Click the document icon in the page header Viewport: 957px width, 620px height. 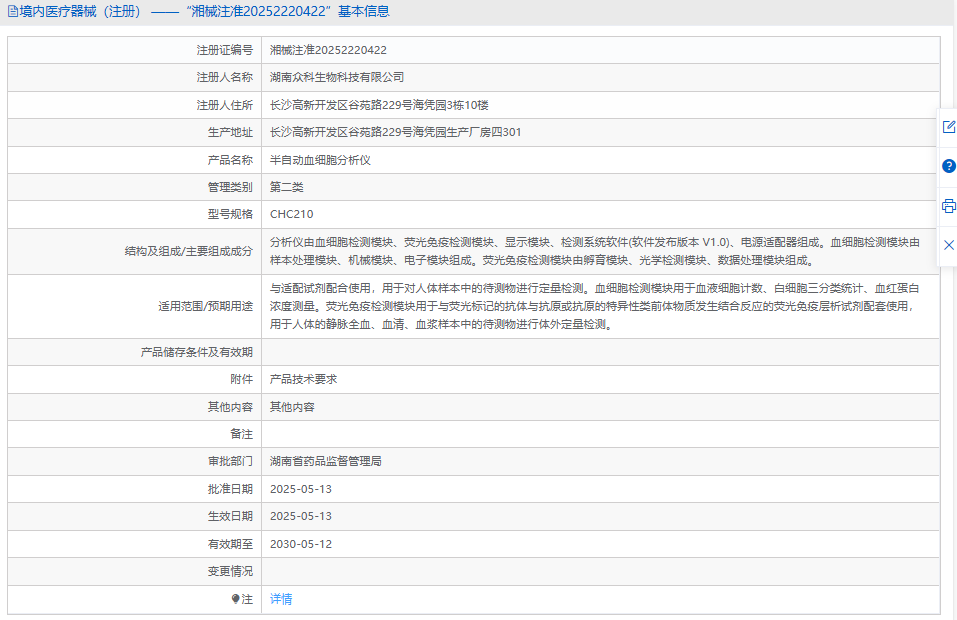click(x=12, y=12)
